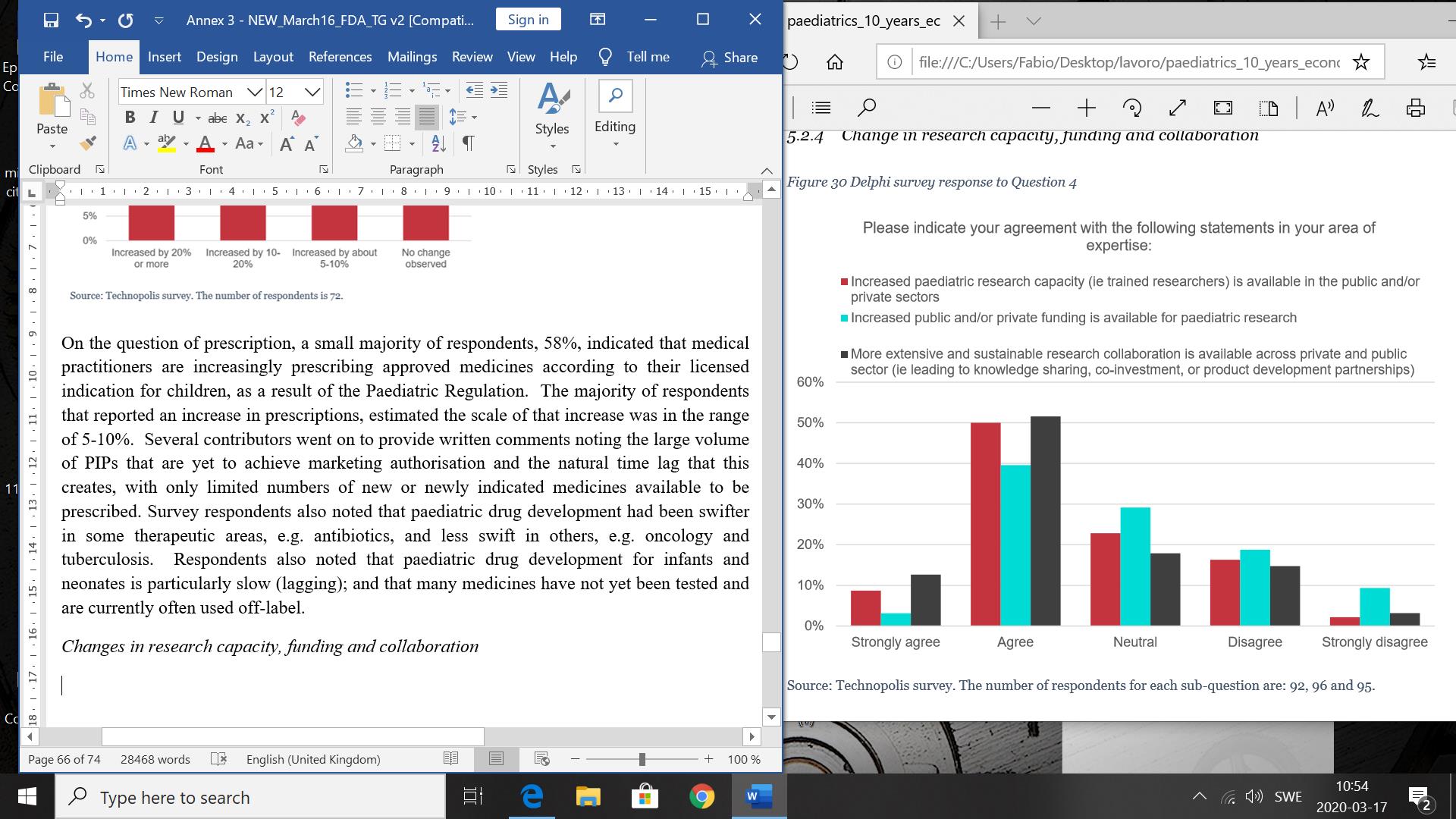Viewport: 1456px width, 819px height.
Task: Click the Format Painter brush icon
Action: click(88, 143)
